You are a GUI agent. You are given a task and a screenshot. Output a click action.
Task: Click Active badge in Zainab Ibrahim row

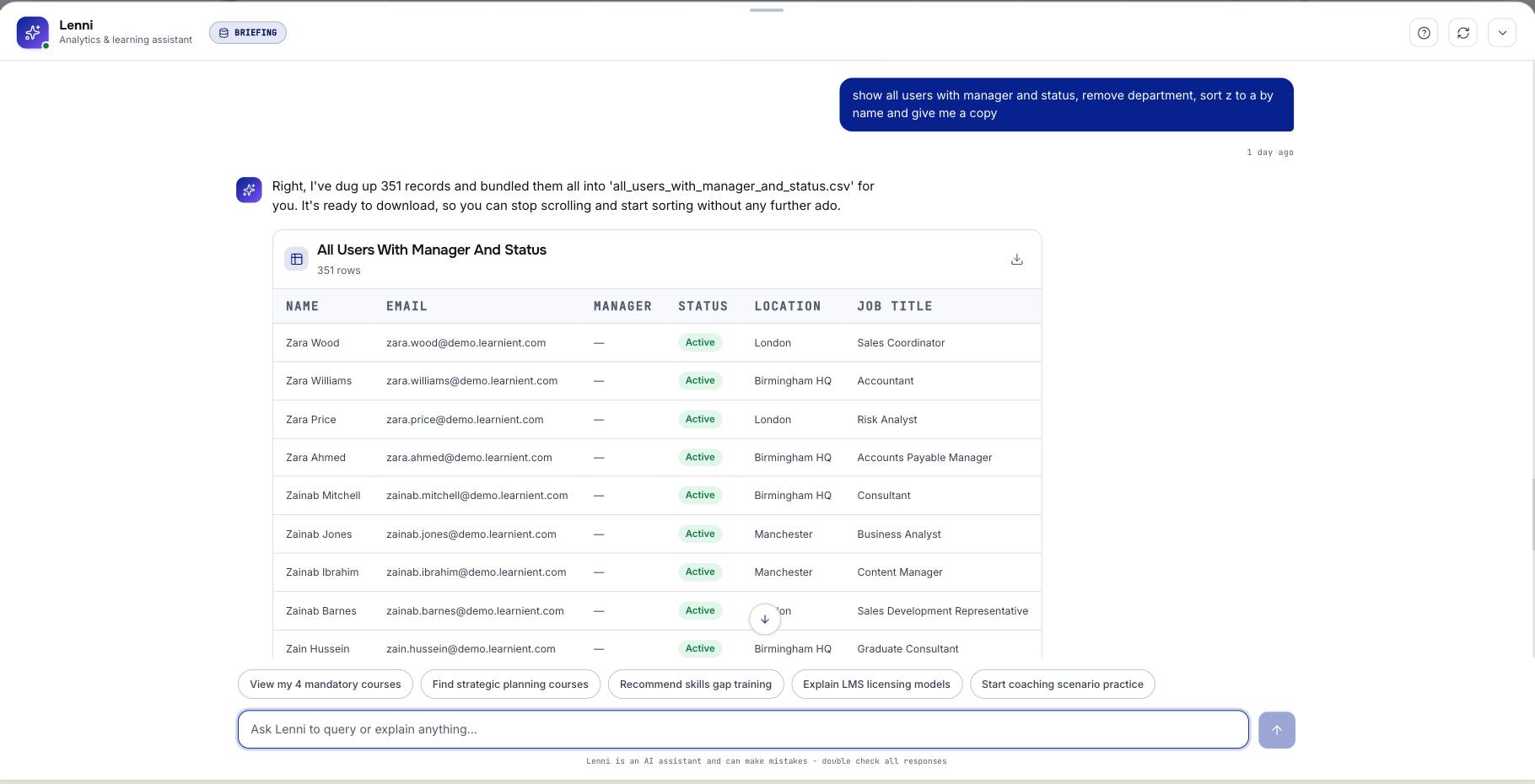700,572
